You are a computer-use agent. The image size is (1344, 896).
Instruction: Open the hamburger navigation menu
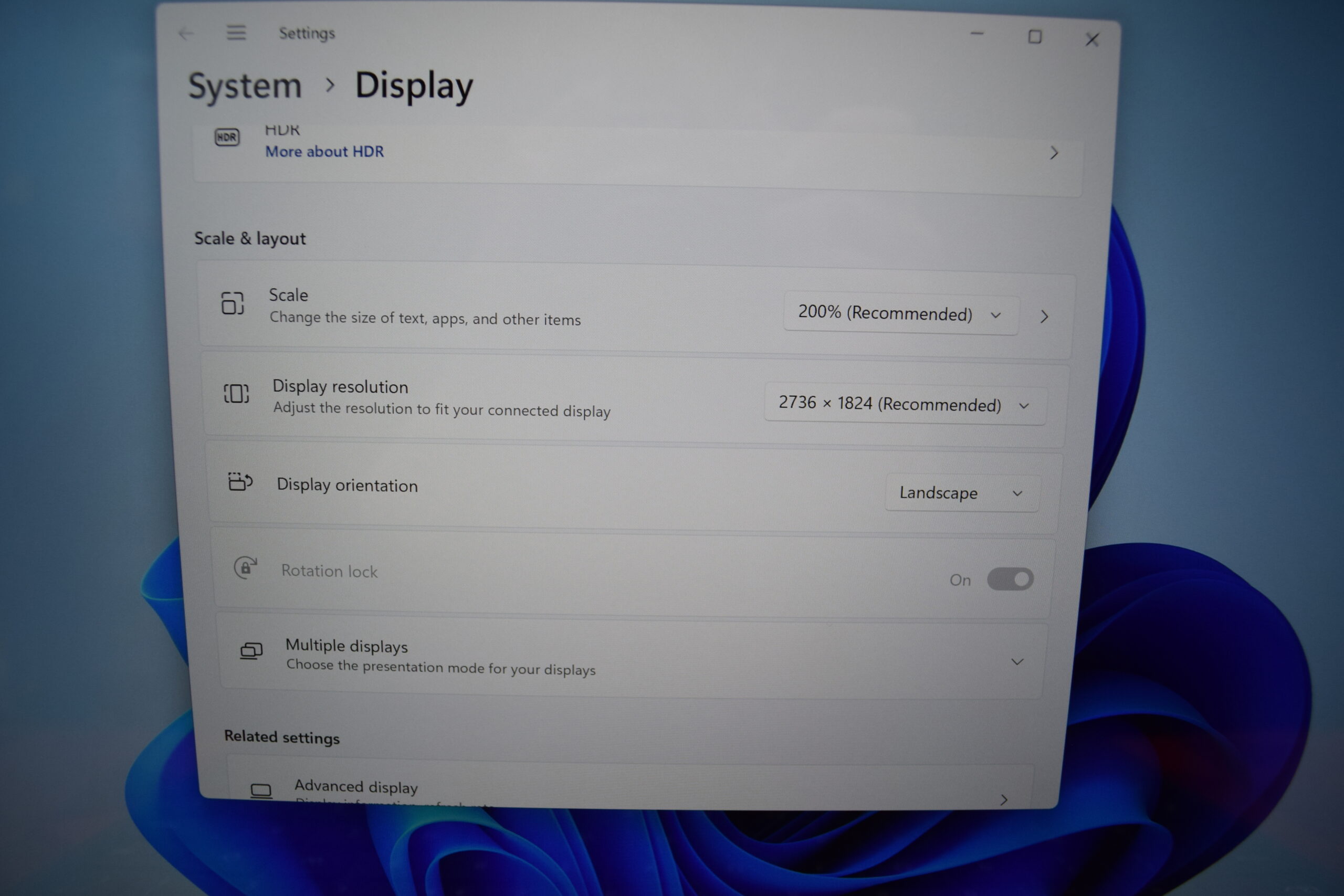[x=236, y=33]
